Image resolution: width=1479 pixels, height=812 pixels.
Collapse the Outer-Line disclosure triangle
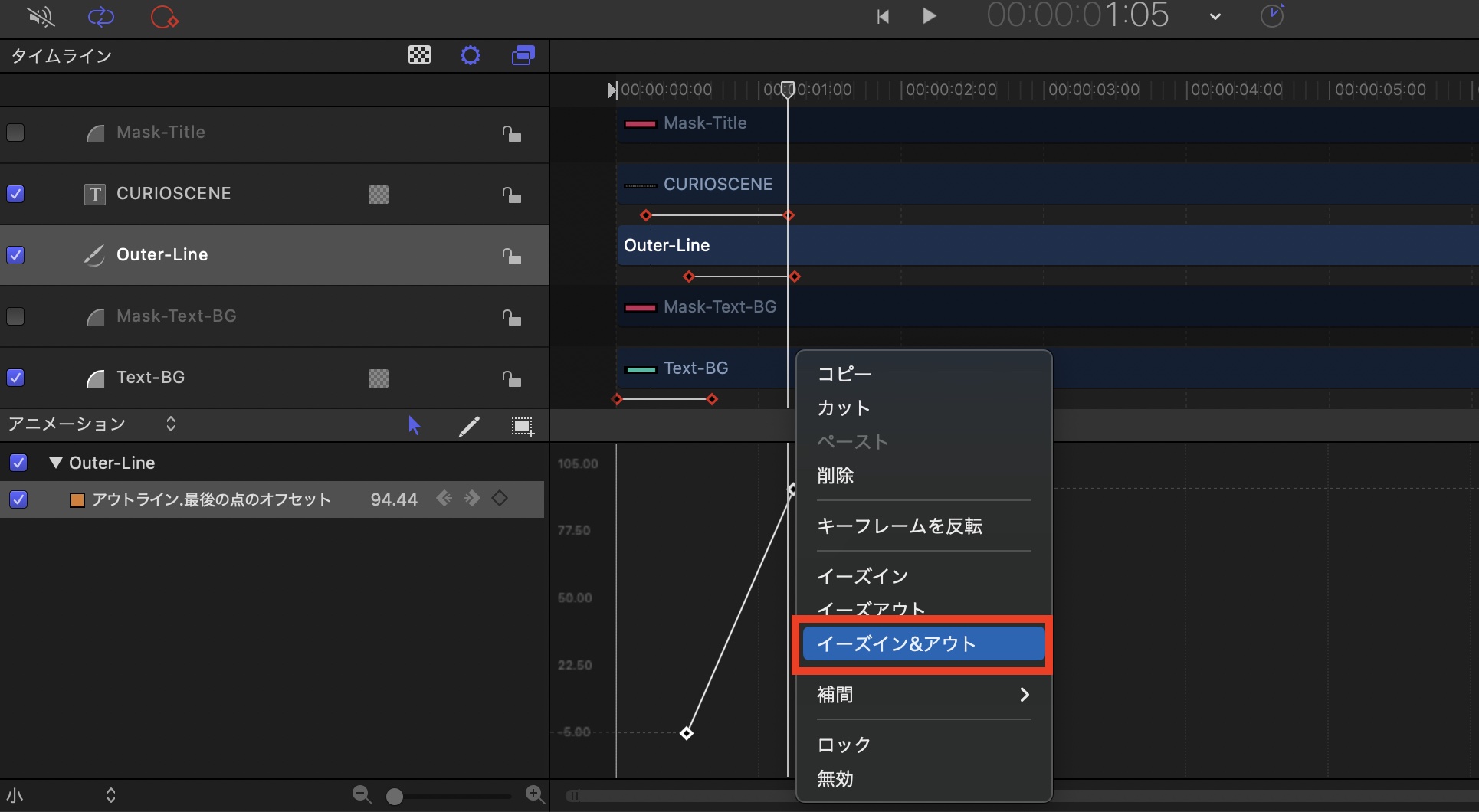[x=55, y=463]
